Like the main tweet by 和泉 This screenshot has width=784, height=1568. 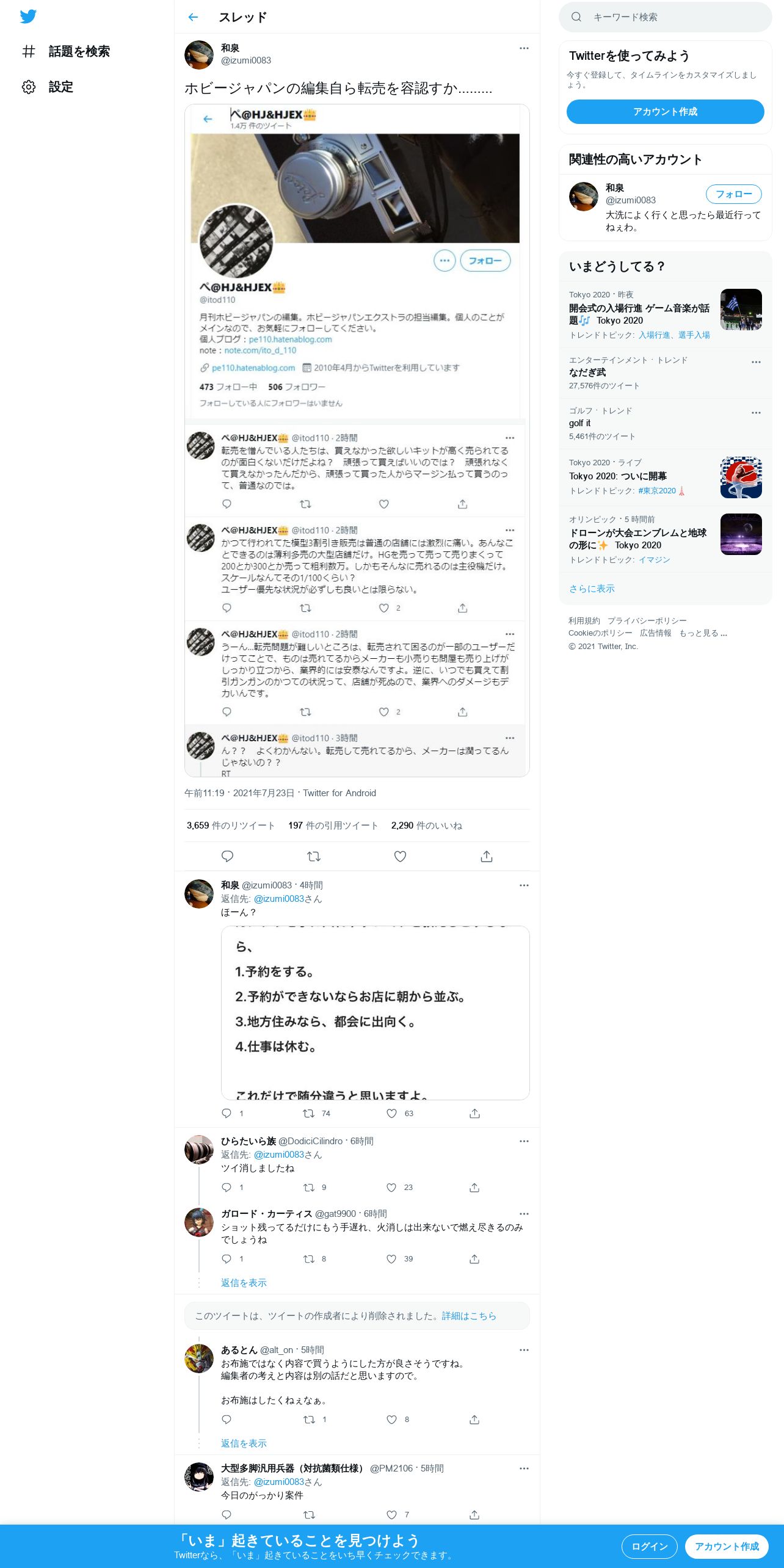[400, 856]
